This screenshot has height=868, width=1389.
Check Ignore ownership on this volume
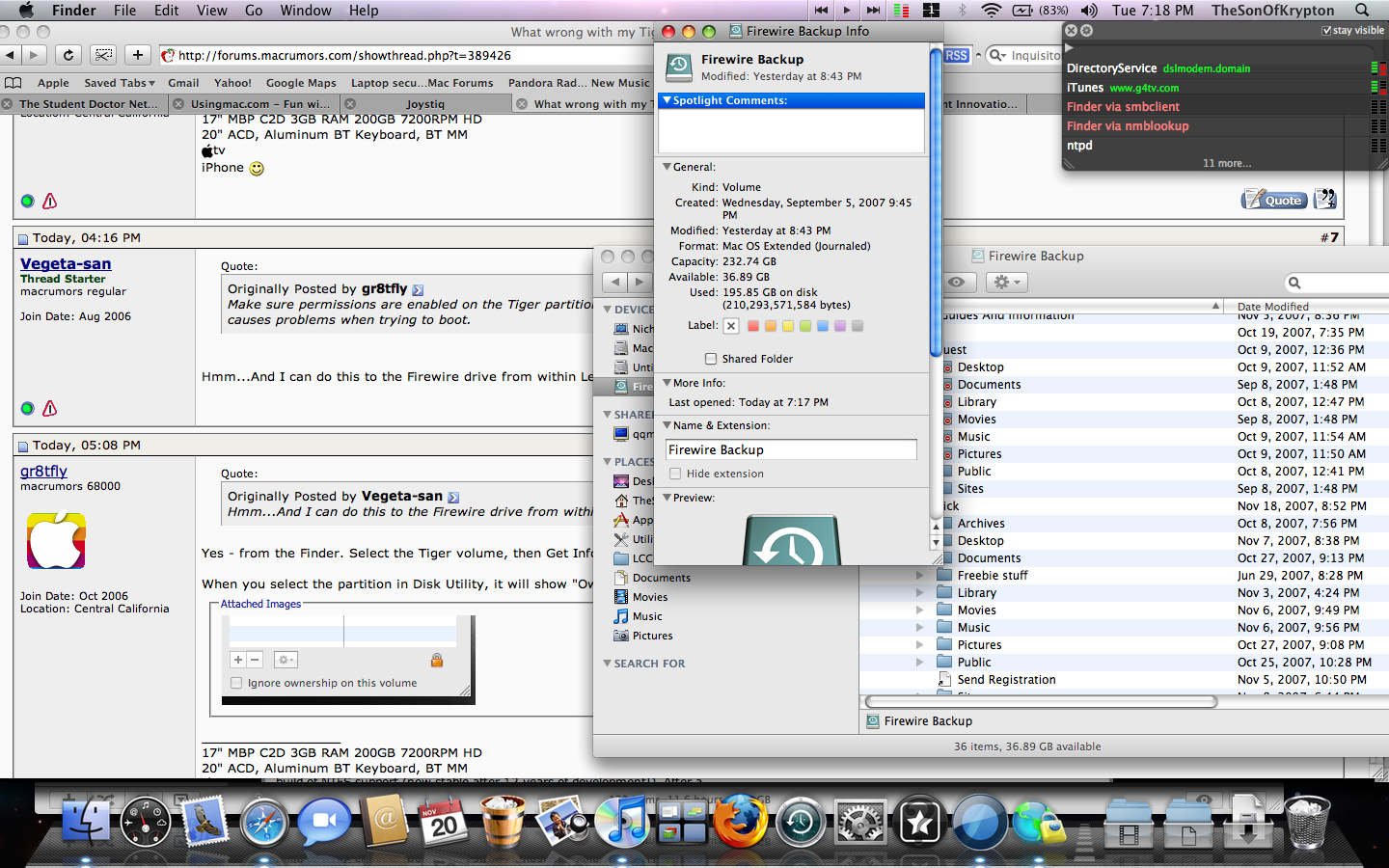point(236,683)
